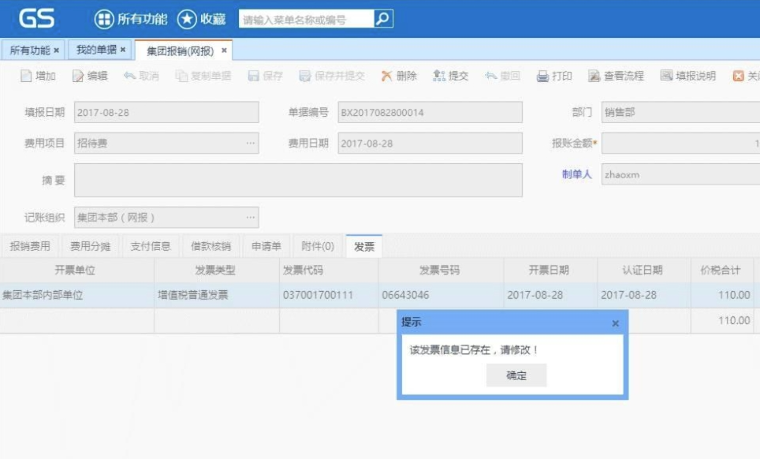Viewport: 760px width, 459px height.
Task: Click the 部门 field showing 销售部
Action: tap(681, 112)
